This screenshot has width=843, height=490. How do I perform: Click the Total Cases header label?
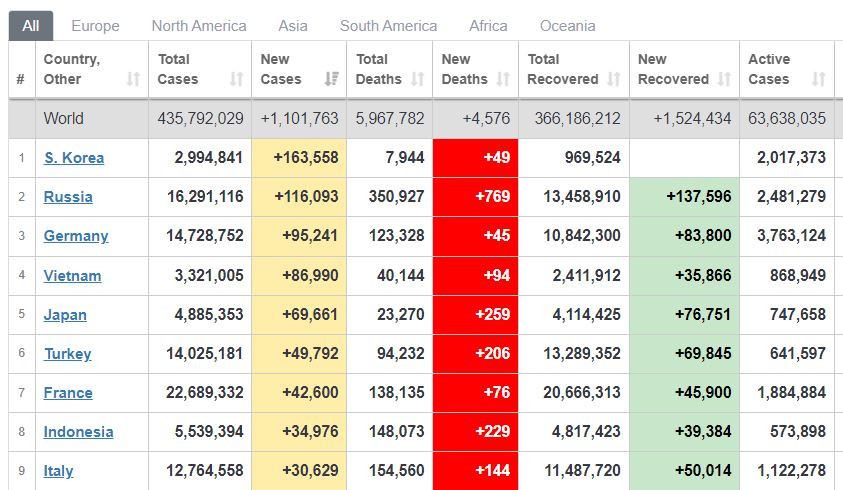[177, 69]
